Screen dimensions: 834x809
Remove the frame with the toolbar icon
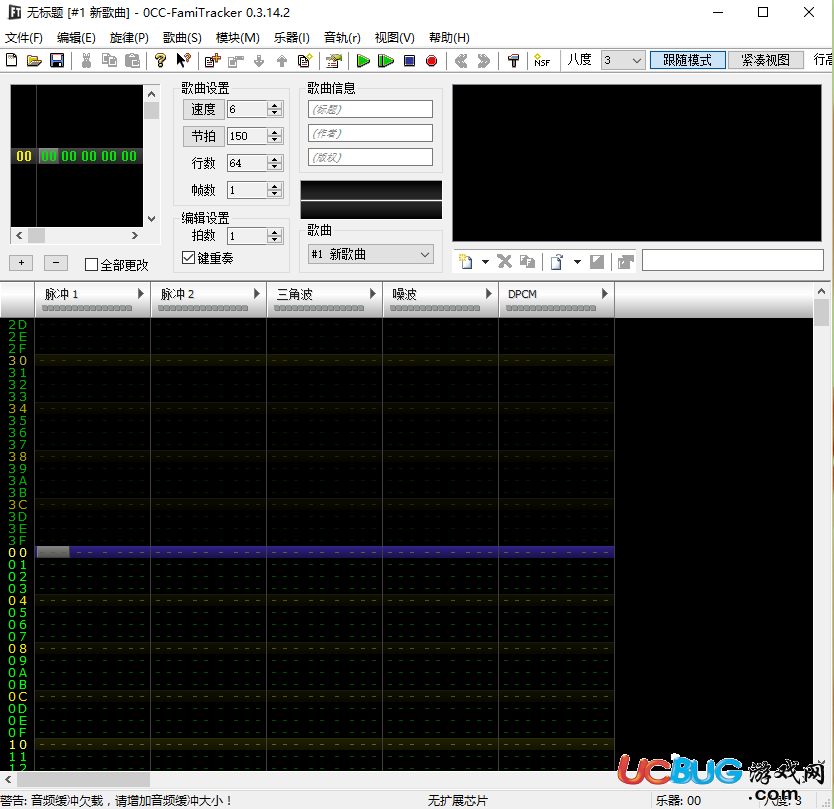click(236, 61)
